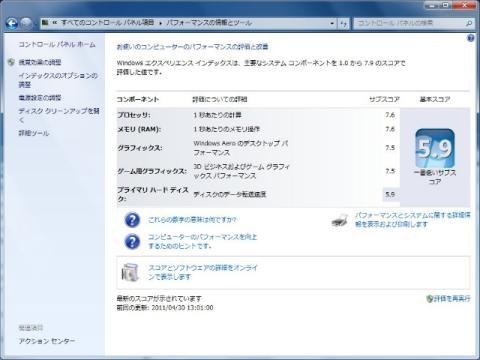This screenshot has width=480, height=360.
Task: Click コンピューターのパフォーマンスを向上するためのヒント link
Action: (x=203, y=242)
